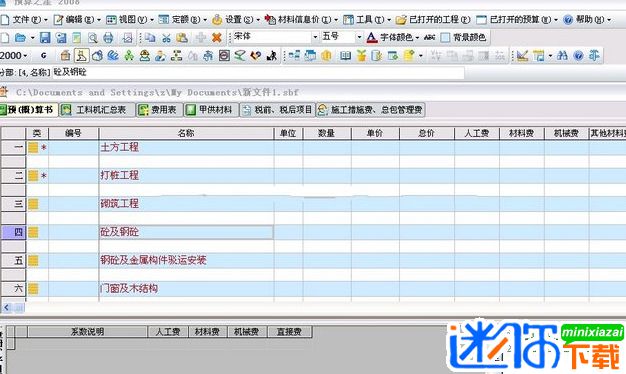Viewport: 626px width, 374px height.
Task: Select the 土方工程 row
Action: (313, 148)
